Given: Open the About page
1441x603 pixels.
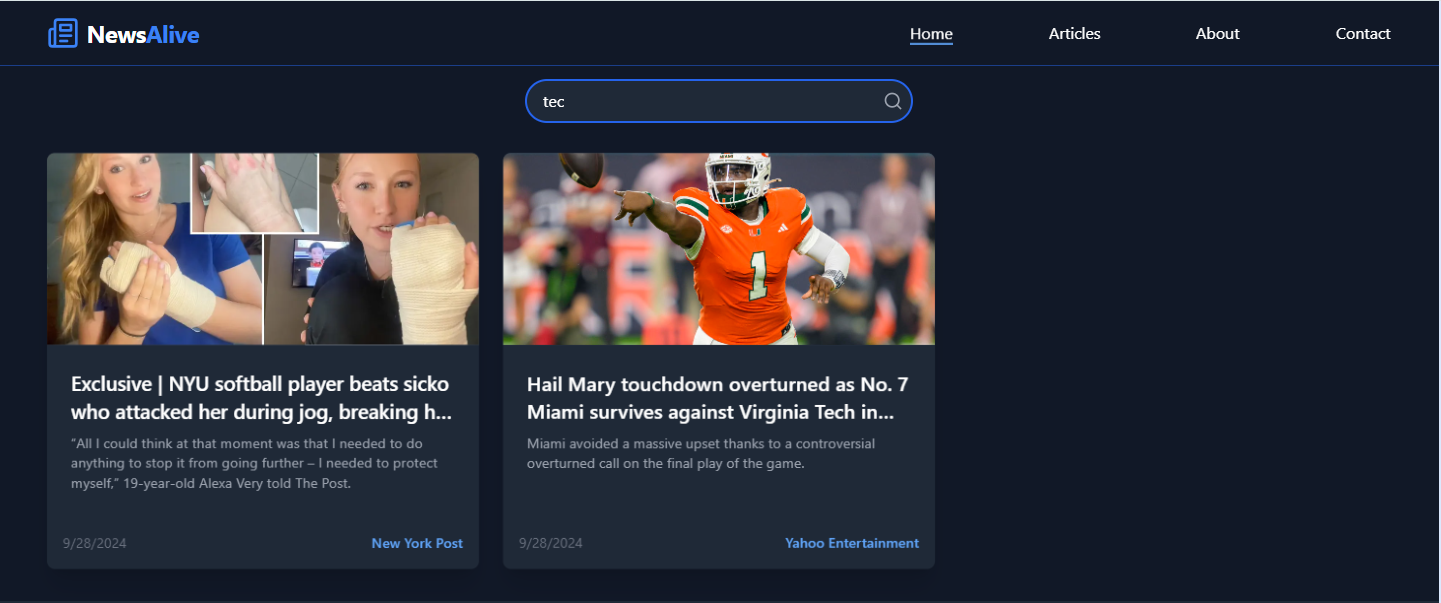Looking at the screenshot, I should pos(1217,34).
